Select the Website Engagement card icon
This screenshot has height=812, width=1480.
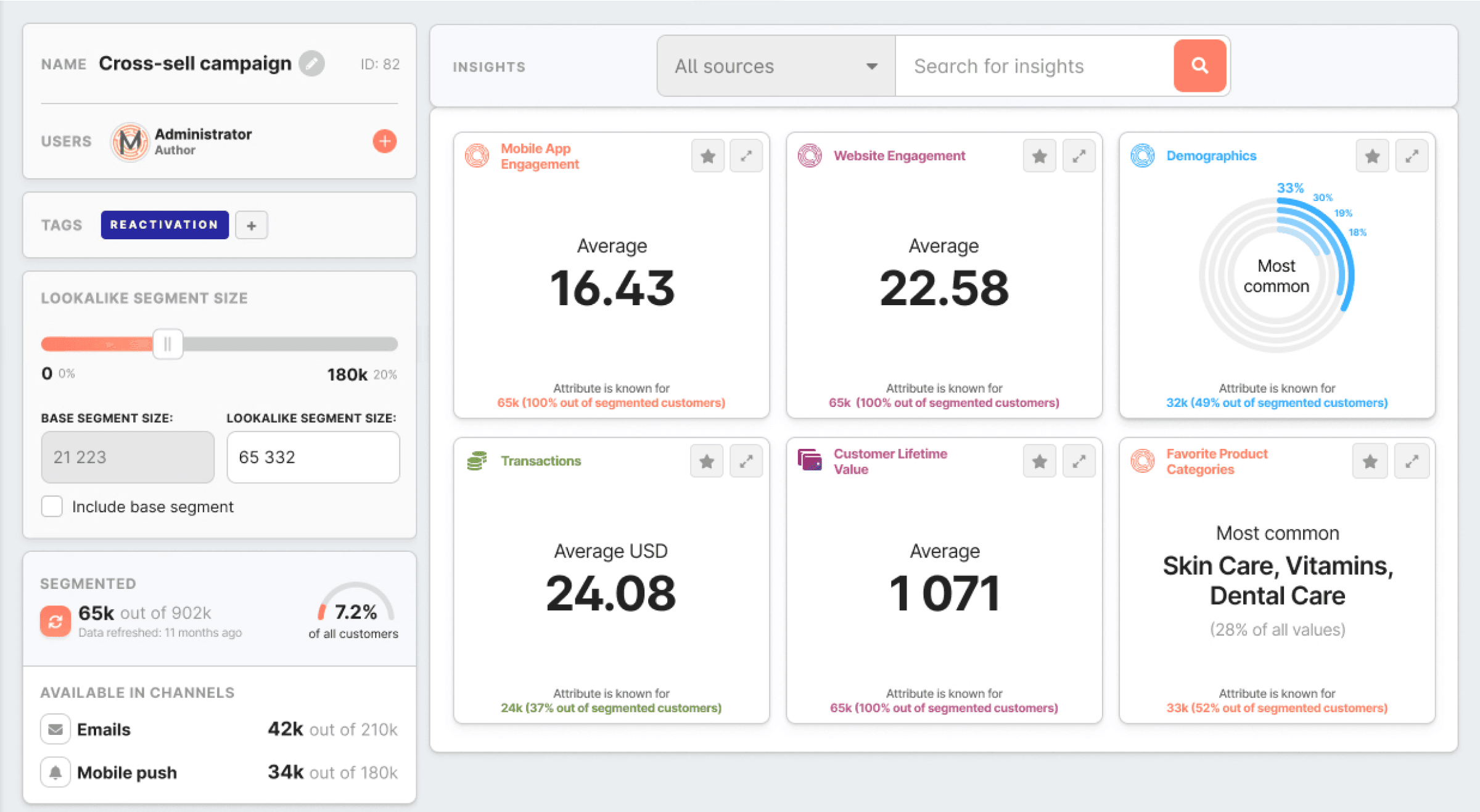tap(810, 155)
